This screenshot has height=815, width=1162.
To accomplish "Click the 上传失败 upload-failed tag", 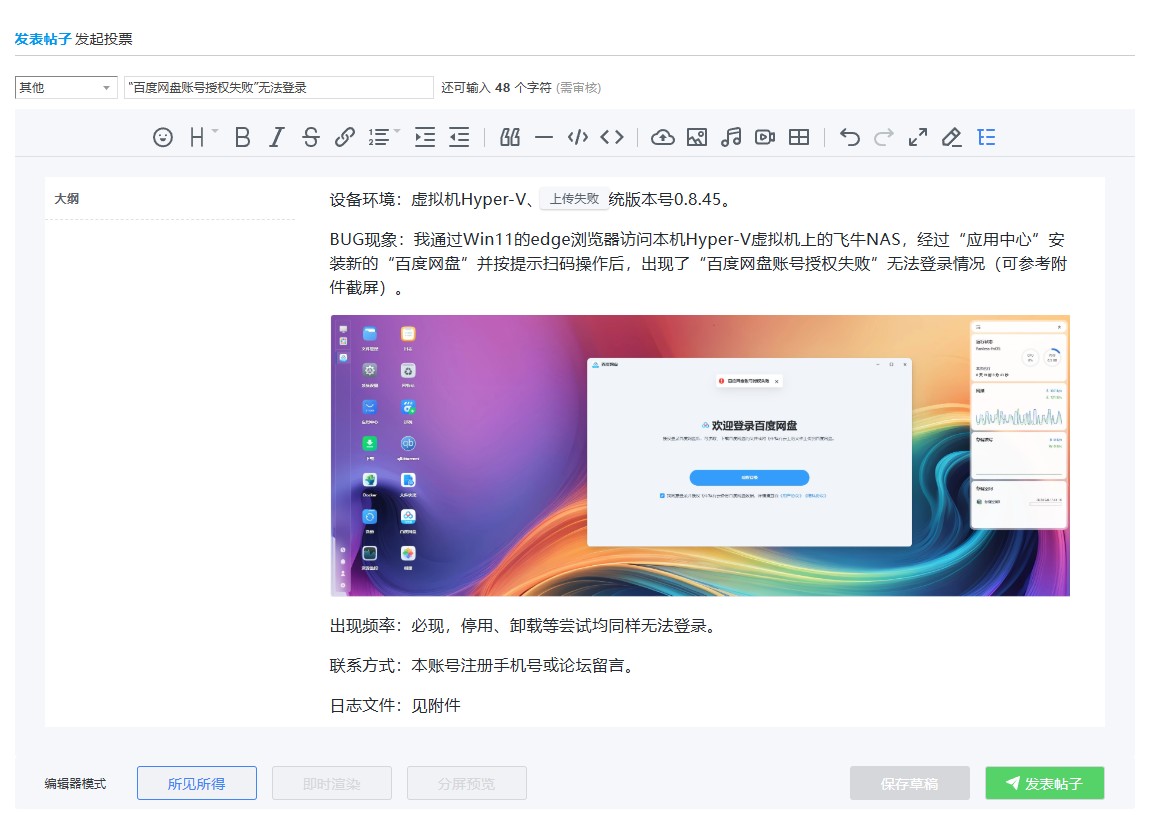I will (574, 199).
